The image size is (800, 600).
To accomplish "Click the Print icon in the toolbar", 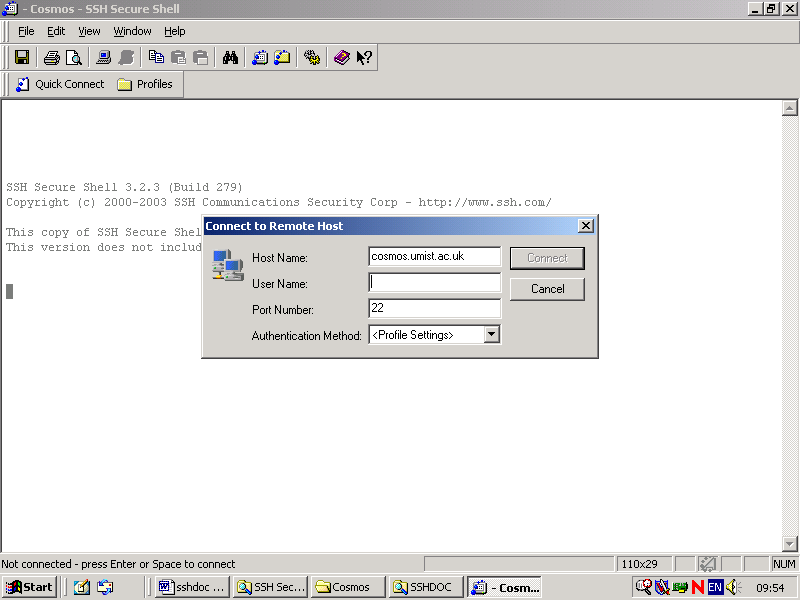I will 51,58.
